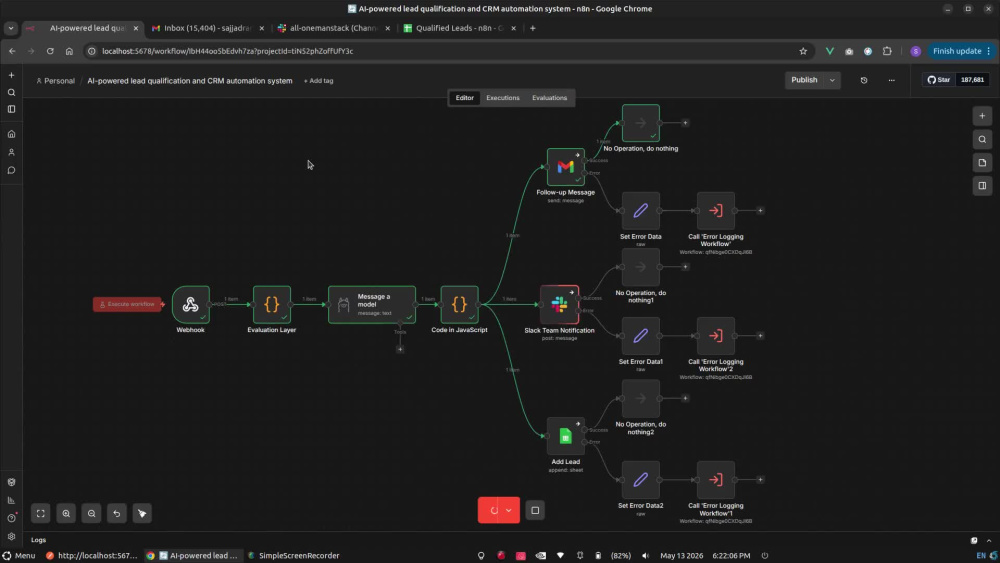Open the No Operation, do nothing node
Image resolution: width=1000 pixels, height=563 pixels.
point(640,123)
